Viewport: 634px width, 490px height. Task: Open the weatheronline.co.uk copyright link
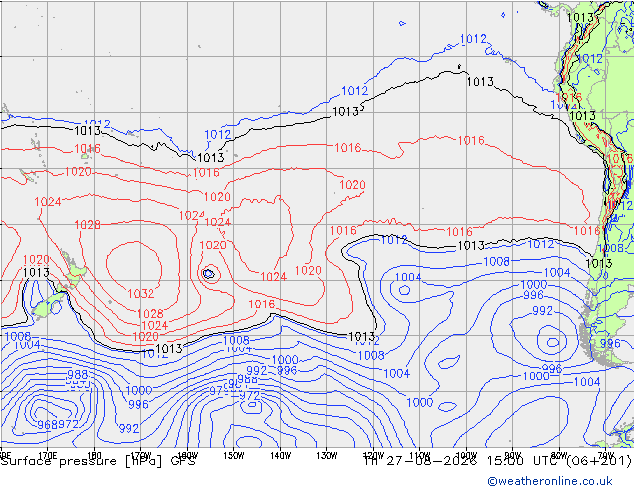(550, 481)
